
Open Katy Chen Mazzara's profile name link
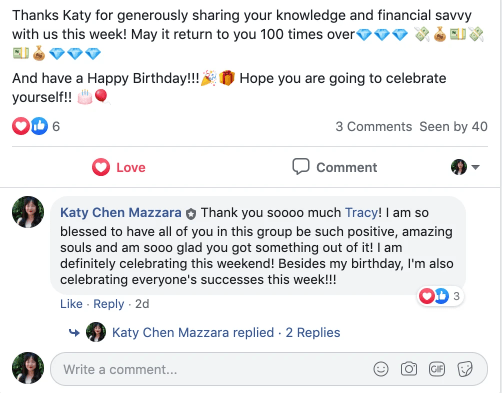(121, 212)
